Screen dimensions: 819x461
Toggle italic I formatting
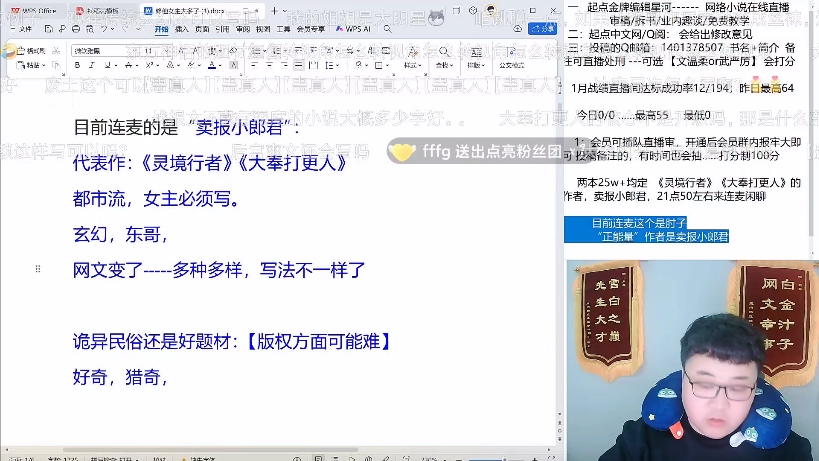click(x=91, y=65)
